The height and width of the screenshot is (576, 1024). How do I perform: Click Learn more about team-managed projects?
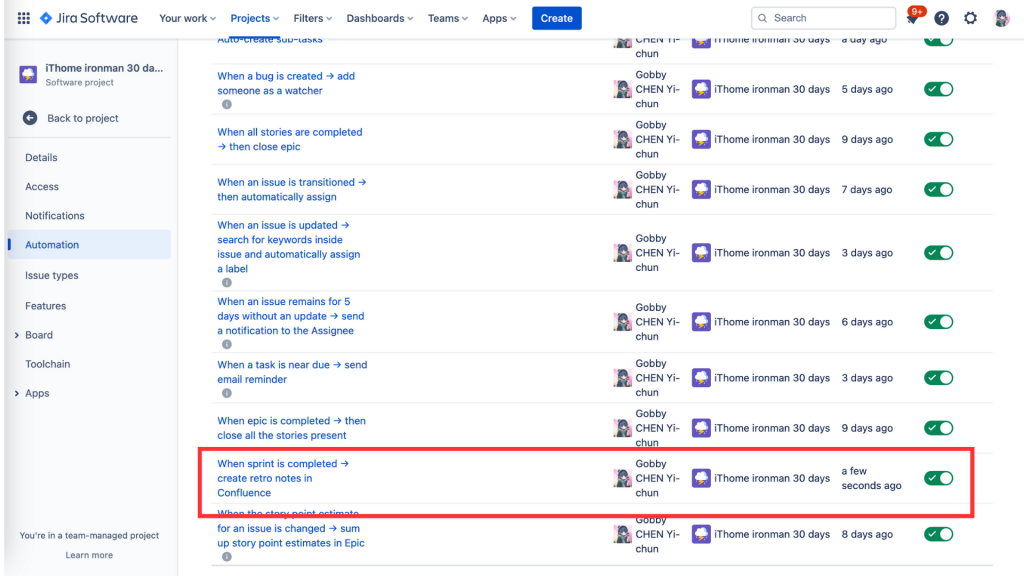pyautogui.click(x=89, y=555)
